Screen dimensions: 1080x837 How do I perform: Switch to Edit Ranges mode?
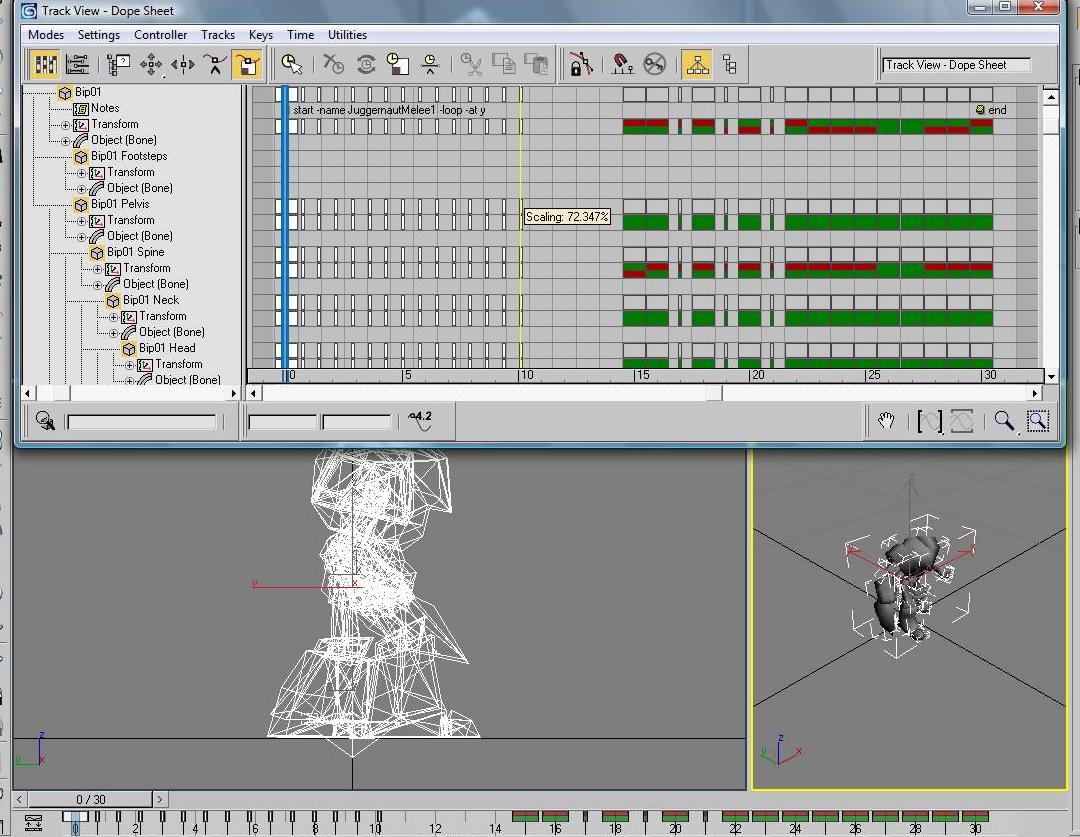pyautogui.click(x=77, y=65)
